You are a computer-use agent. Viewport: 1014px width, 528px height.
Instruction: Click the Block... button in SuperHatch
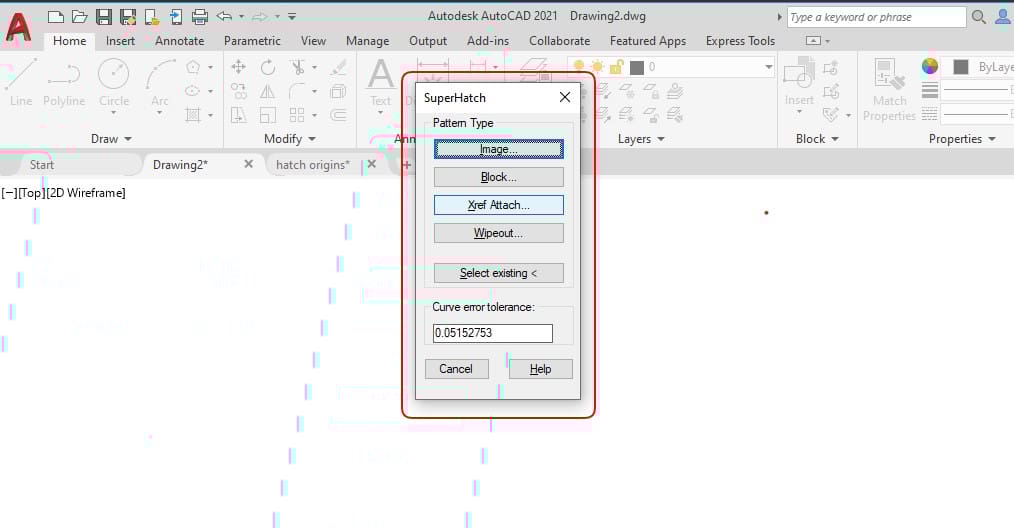coord(499,177)
